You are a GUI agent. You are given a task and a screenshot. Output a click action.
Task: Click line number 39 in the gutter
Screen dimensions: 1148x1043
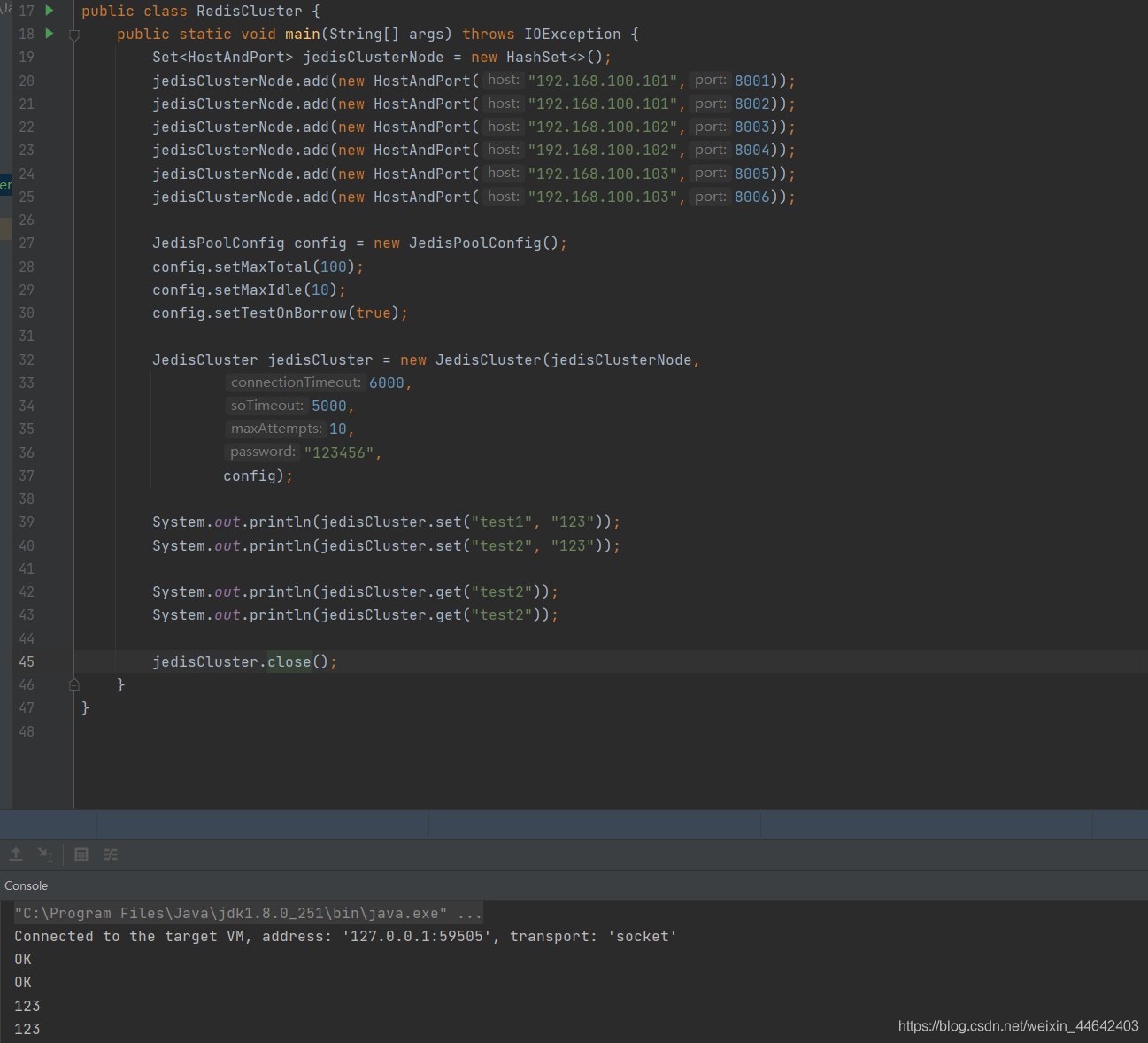27,521
